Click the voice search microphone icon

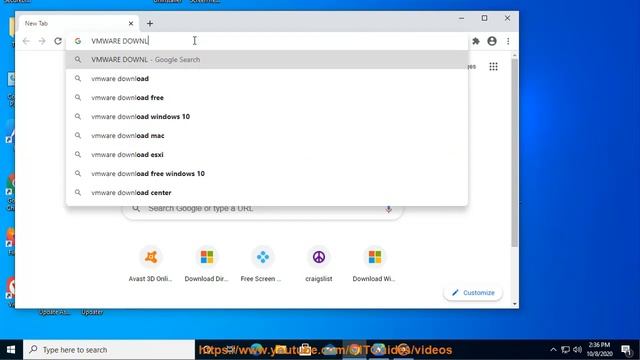coord(388,209)
